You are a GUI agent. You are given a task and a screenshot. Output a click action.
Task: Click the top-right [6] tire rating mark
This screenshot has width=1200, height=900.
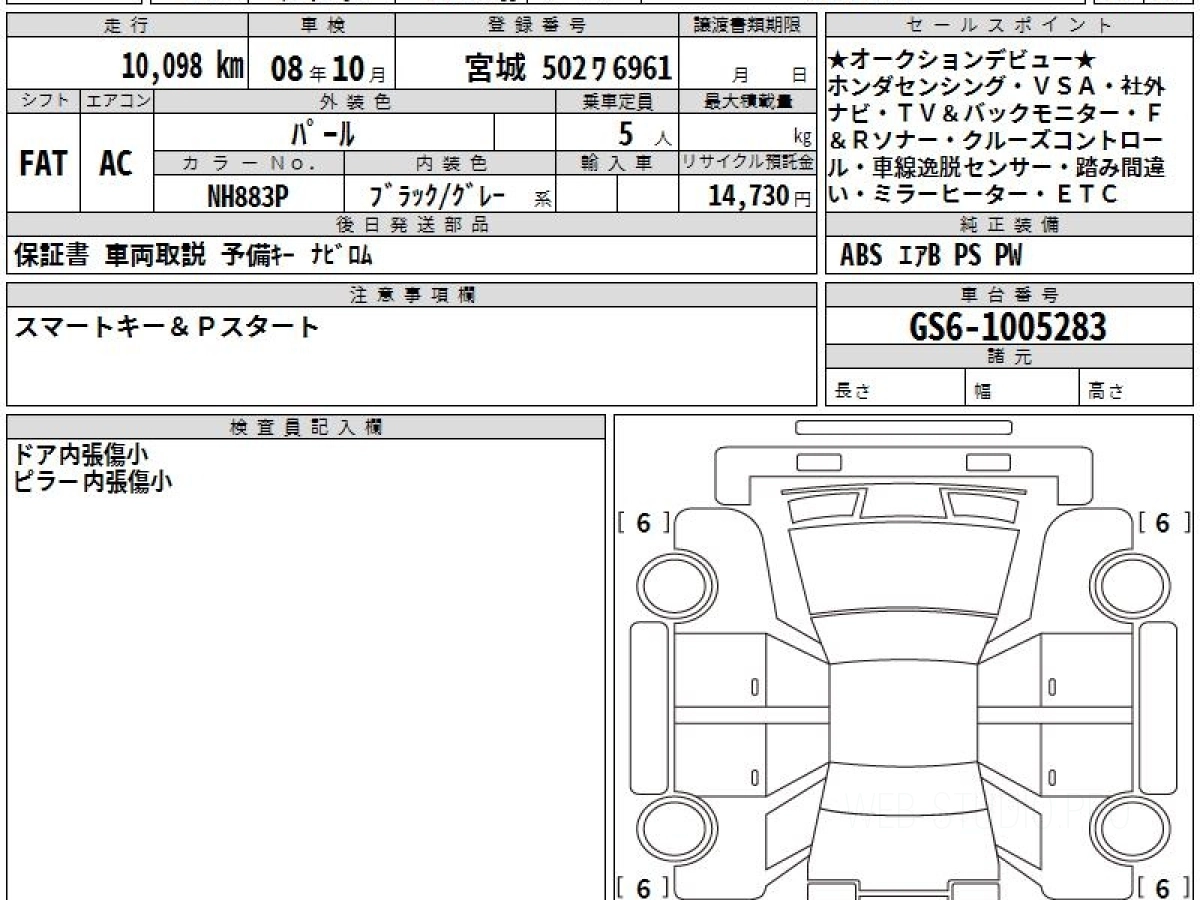tap(1162, 522)
